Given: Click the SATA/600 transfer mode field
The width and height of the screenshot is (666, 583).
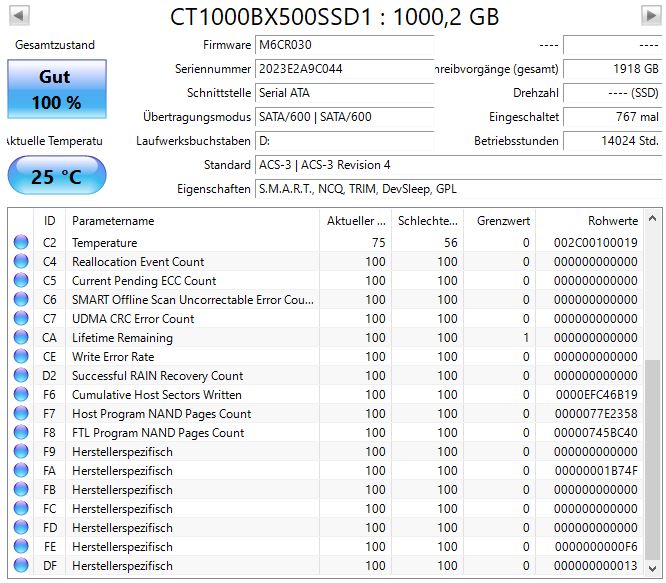Looking at the screenshot, I should pos(344,117).
